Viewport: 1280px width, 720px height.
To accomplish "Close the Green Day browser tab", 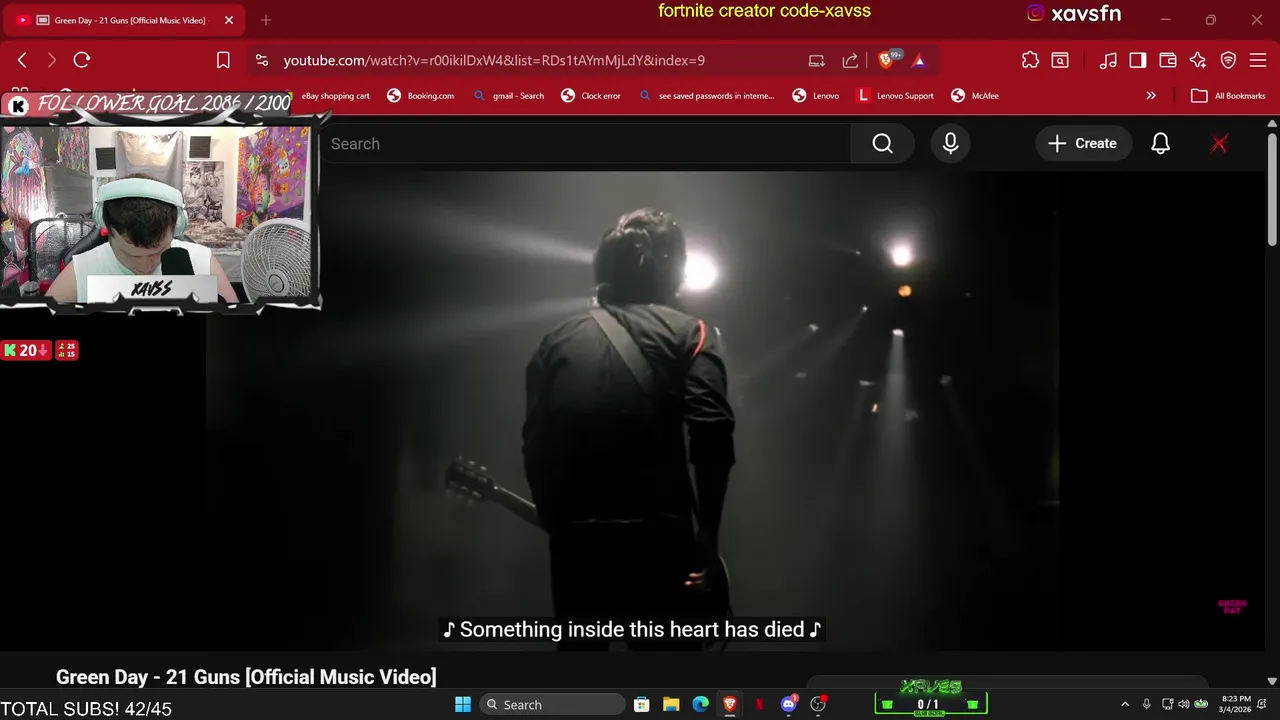I will (x=229, y=20).
